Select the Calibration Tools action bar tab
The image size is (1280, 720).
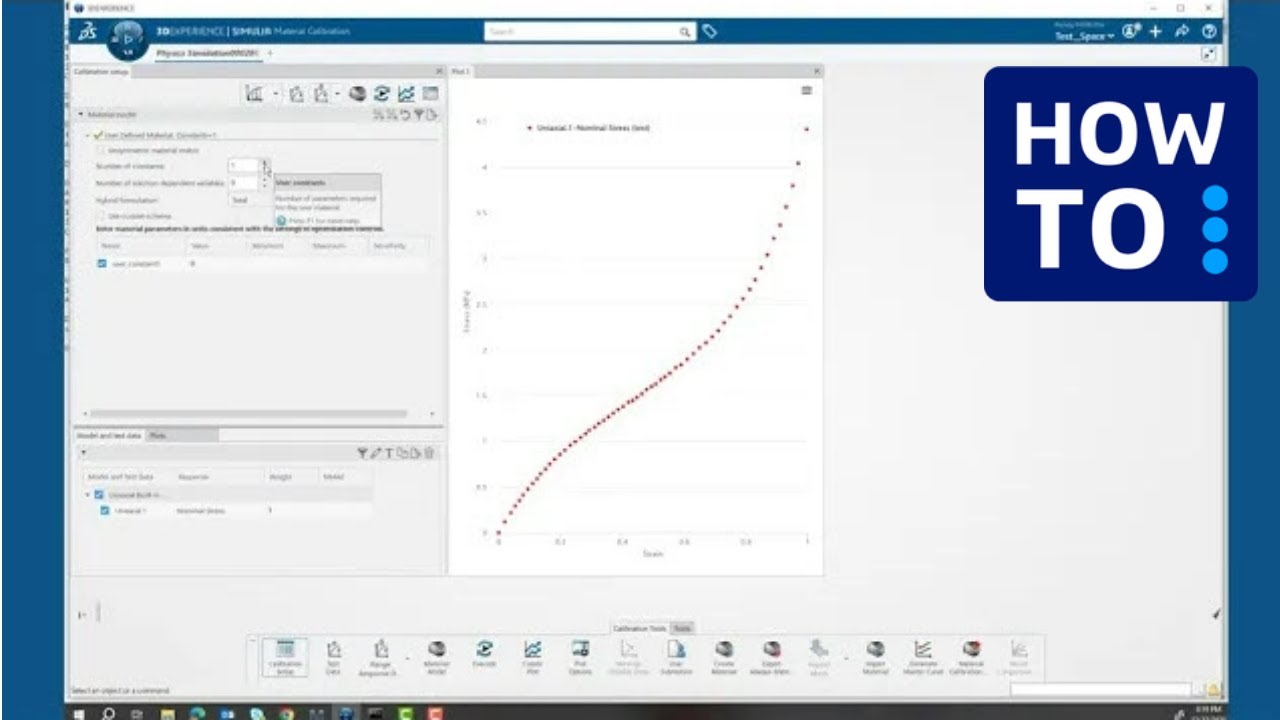(x=640, y=628)
